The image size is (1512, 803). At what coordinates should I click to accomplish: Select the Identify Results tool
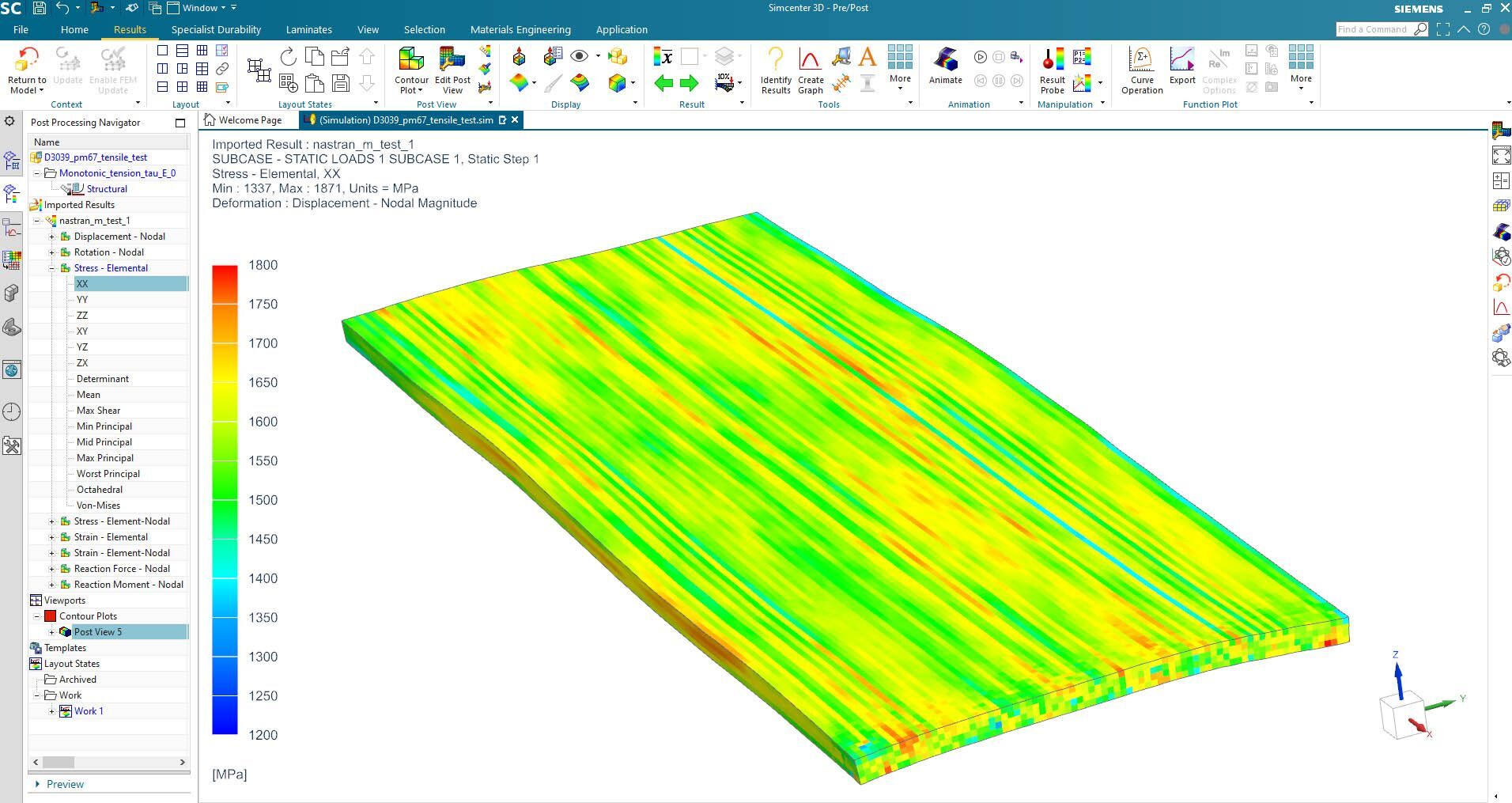click(x=776, y=60)
